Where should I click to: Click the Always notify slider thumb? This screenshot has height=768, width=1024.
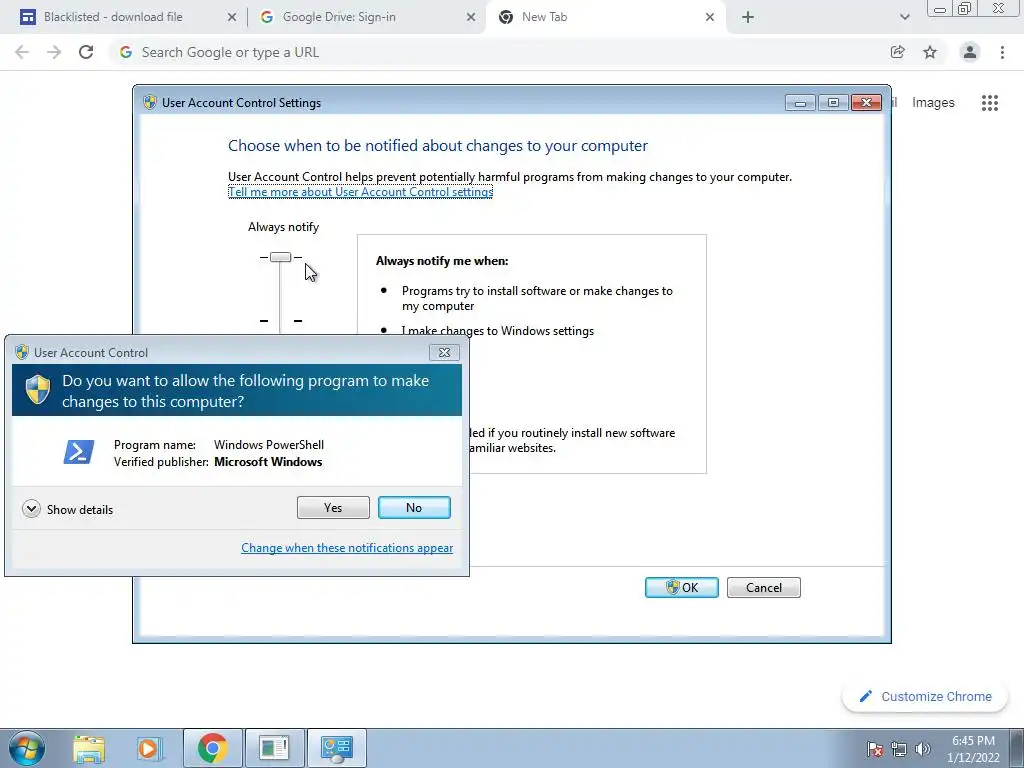pyautogui.click(x=280, y=257)
